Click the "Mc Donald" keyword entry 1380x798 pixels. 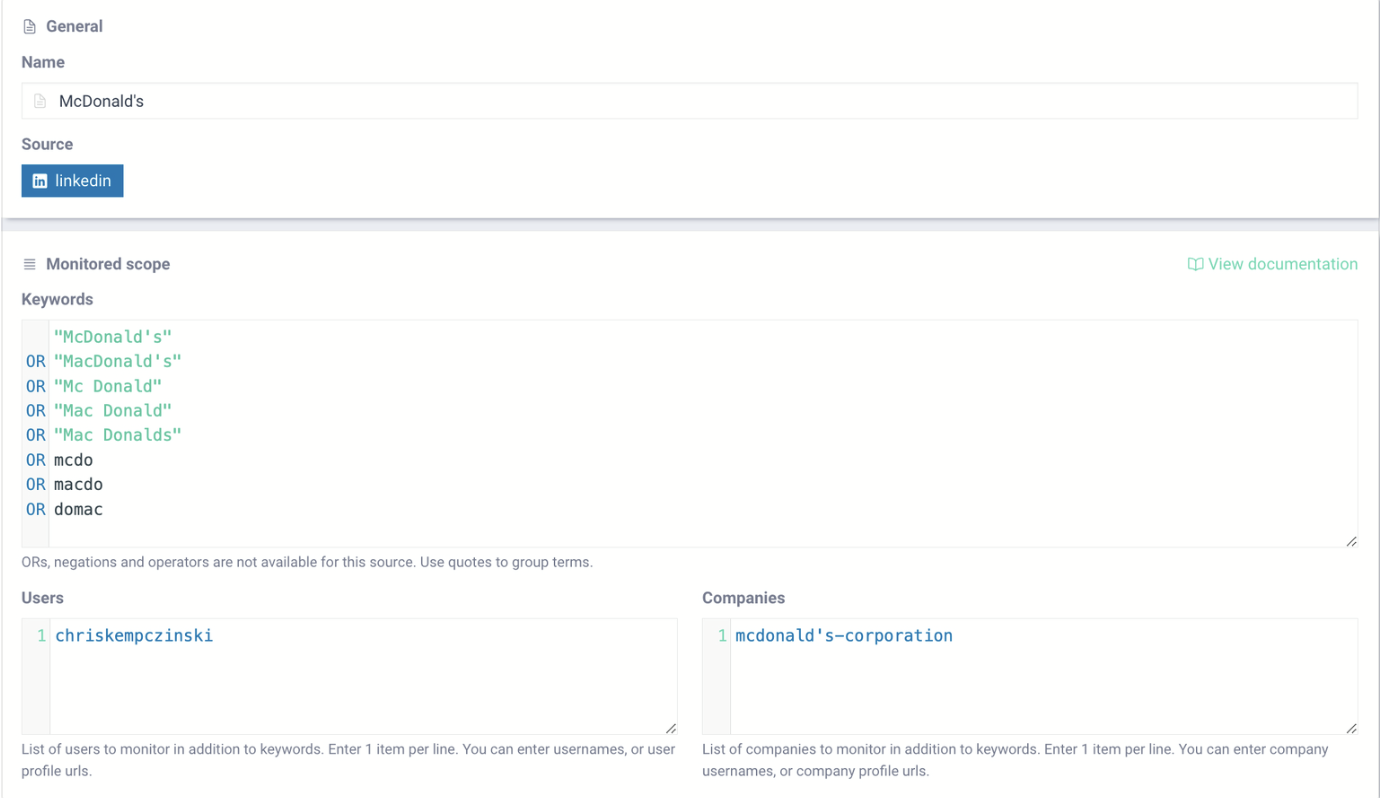(108, 386)
